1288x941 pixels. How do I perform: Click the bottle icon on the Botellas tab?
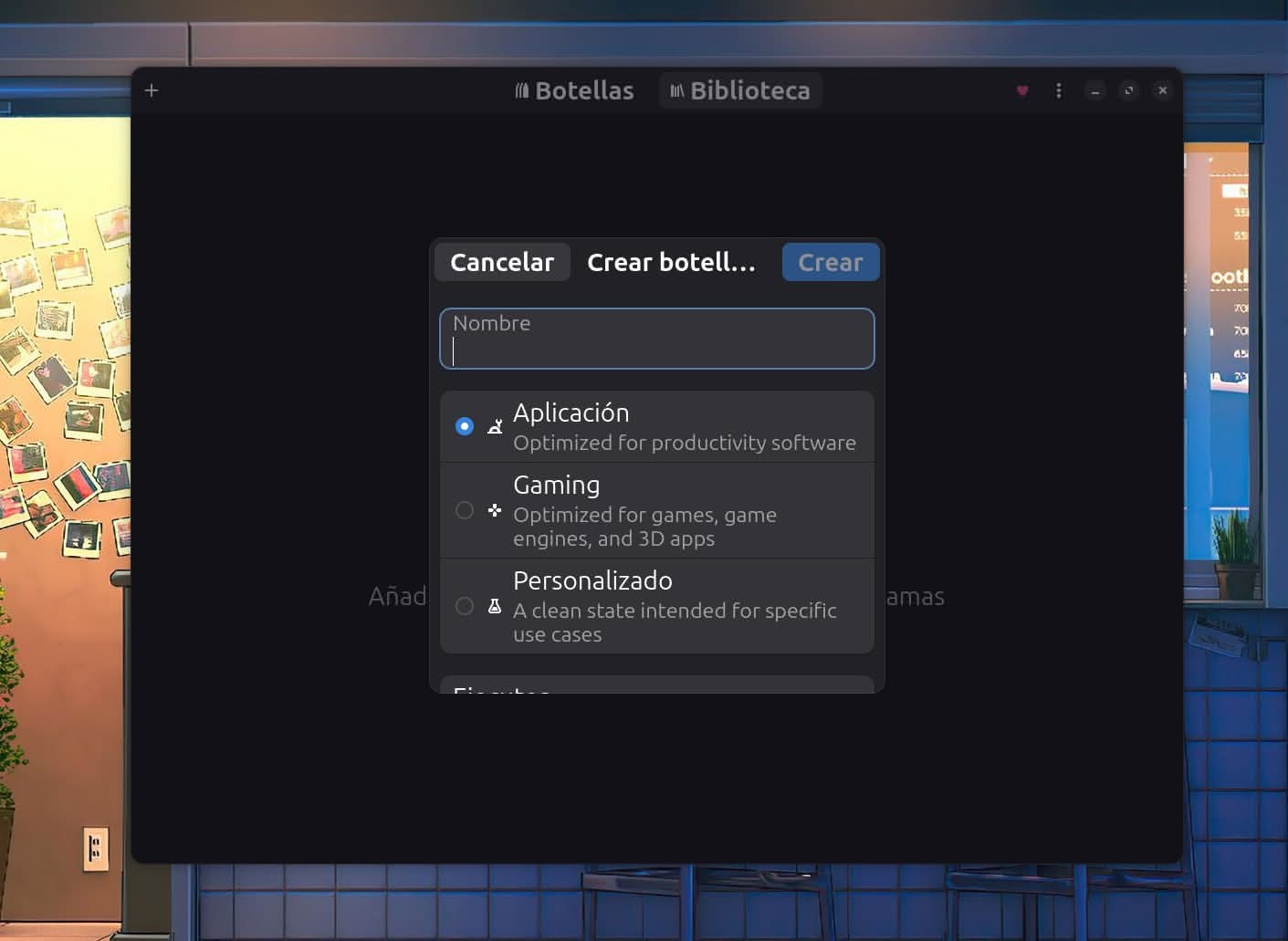coord(522,89)
